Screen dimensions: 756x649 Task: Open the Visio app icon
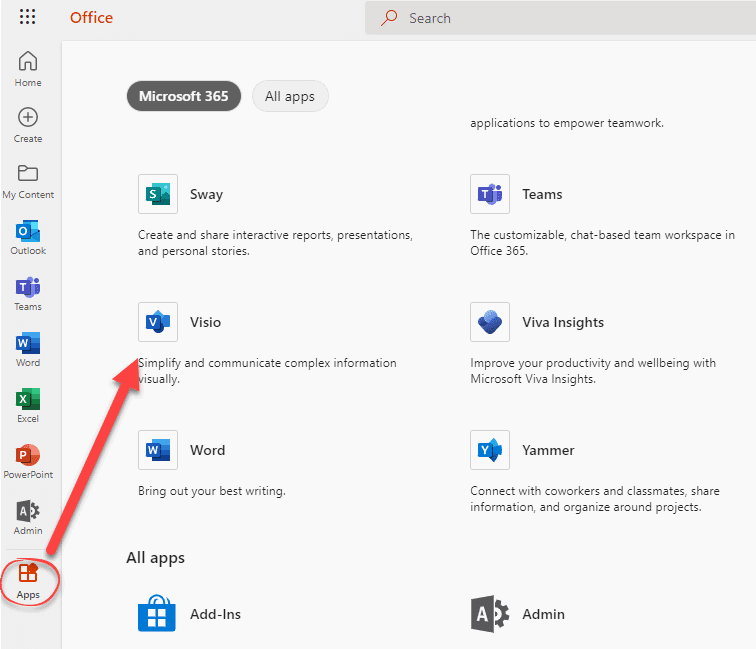tap(158, 322)
